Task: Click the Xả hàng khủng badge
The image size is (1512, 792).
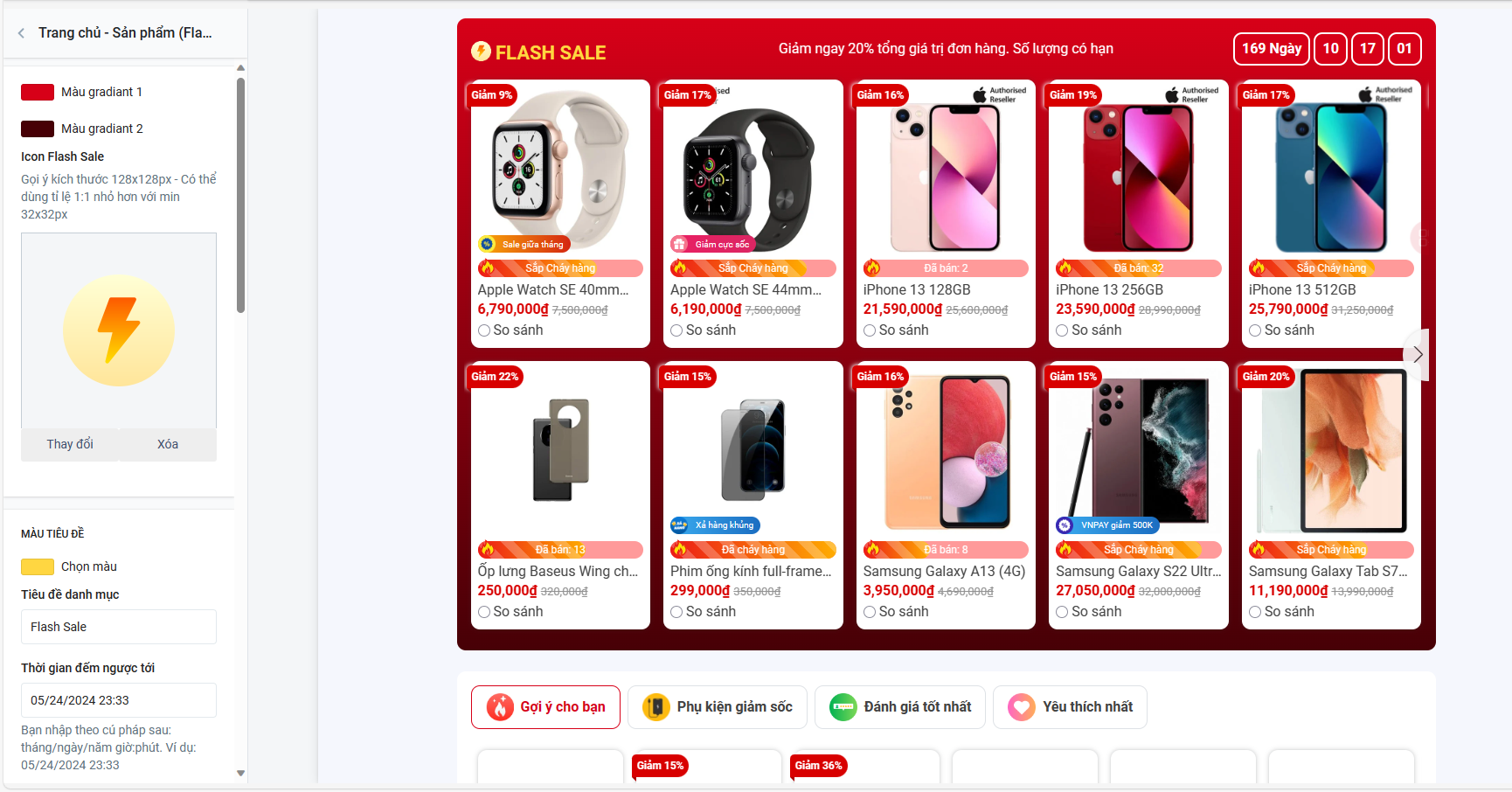Action: coord(715,525)
